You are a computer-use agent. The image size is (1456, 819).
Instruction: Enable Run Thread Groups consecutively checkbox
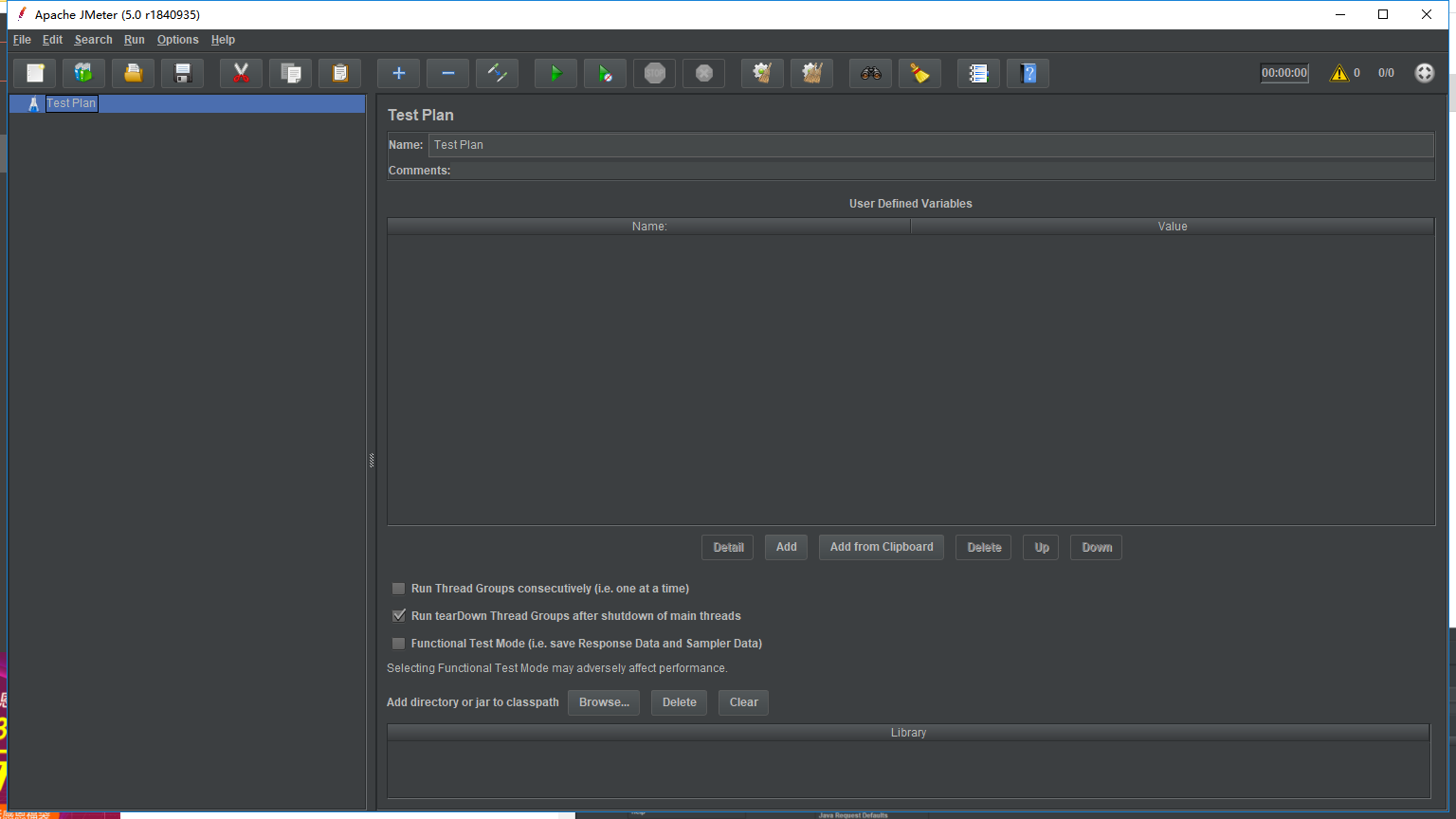[399, 589]
